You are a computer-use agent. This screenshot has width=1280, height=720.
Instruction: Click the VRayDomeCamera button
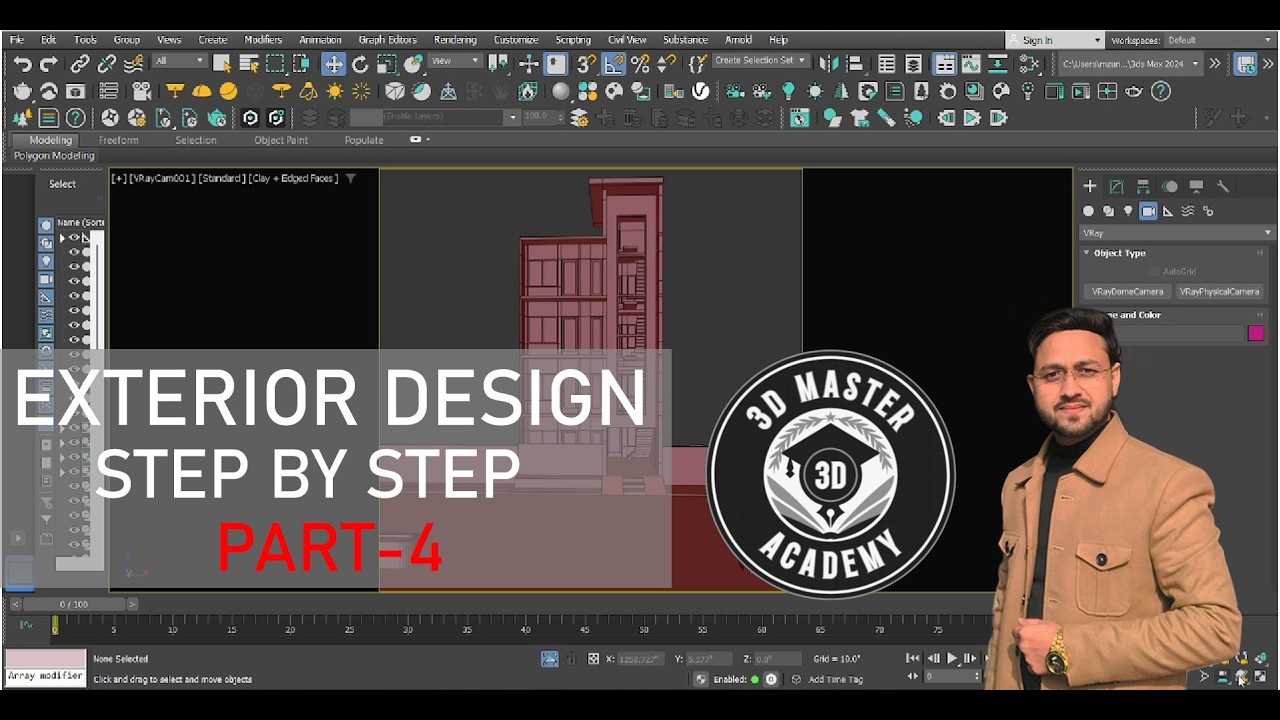tap(1127, 292)
